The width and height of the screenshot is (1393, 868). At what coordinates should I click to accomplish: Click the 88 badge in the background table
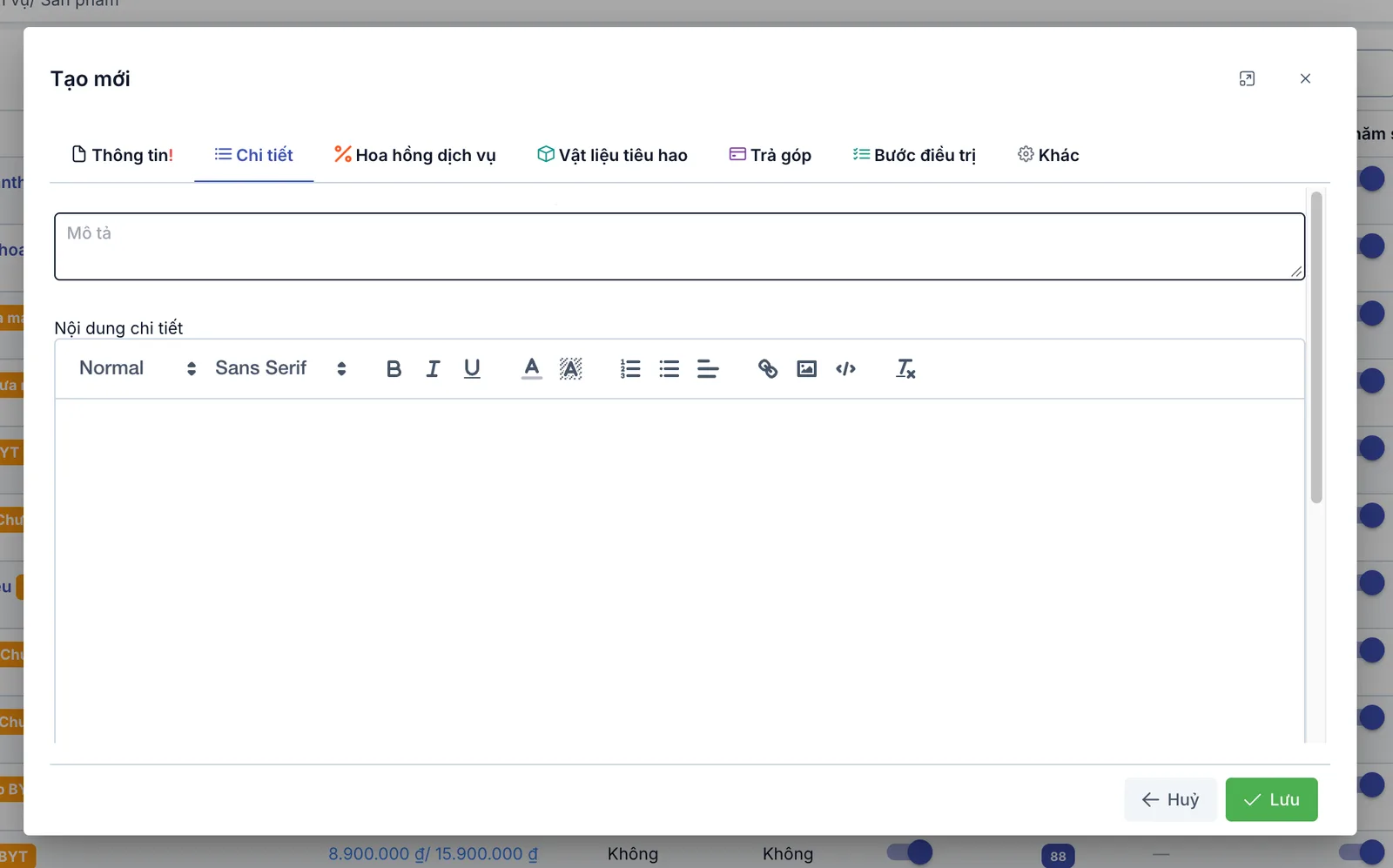[x=1058, y=856]
